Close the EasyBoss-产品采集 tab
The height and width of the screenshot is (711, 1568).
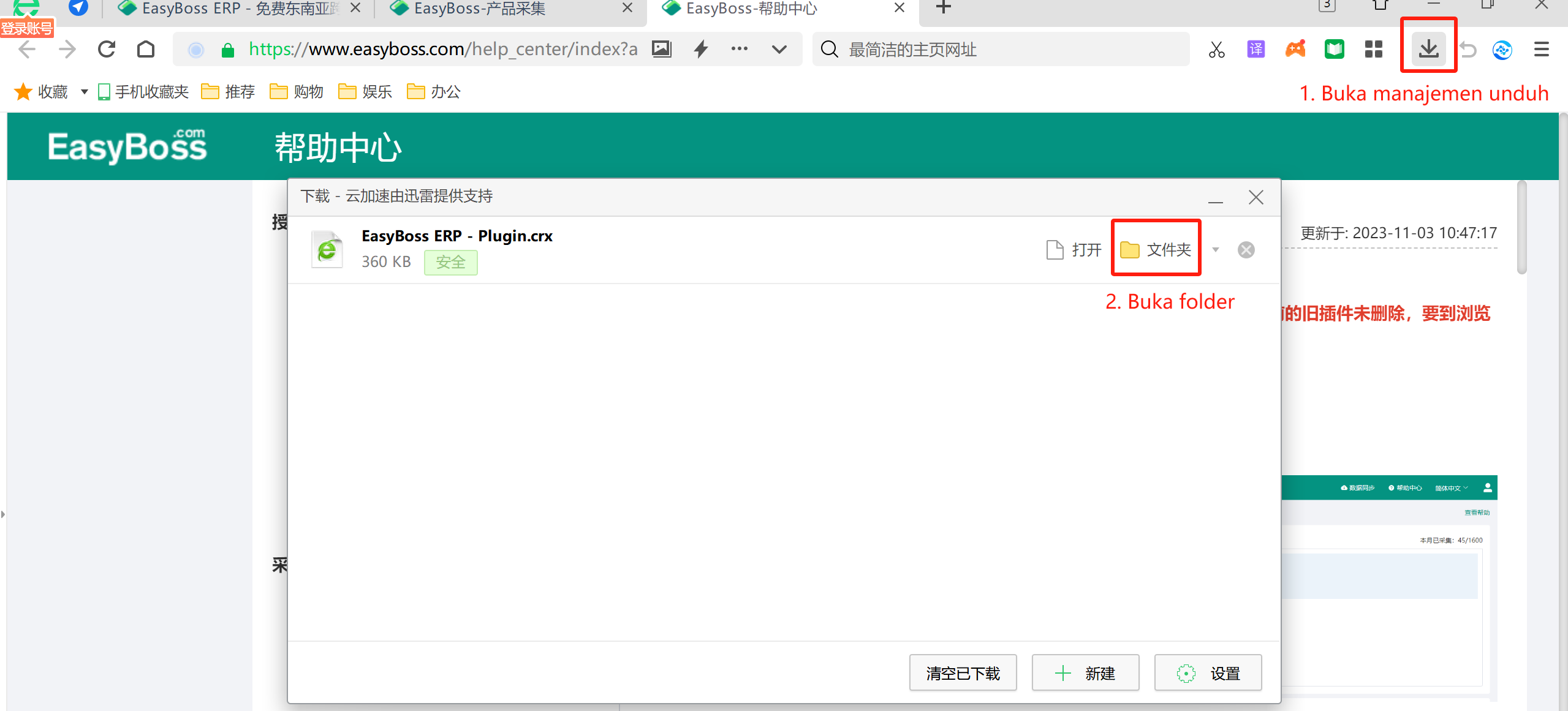[627, 8]
